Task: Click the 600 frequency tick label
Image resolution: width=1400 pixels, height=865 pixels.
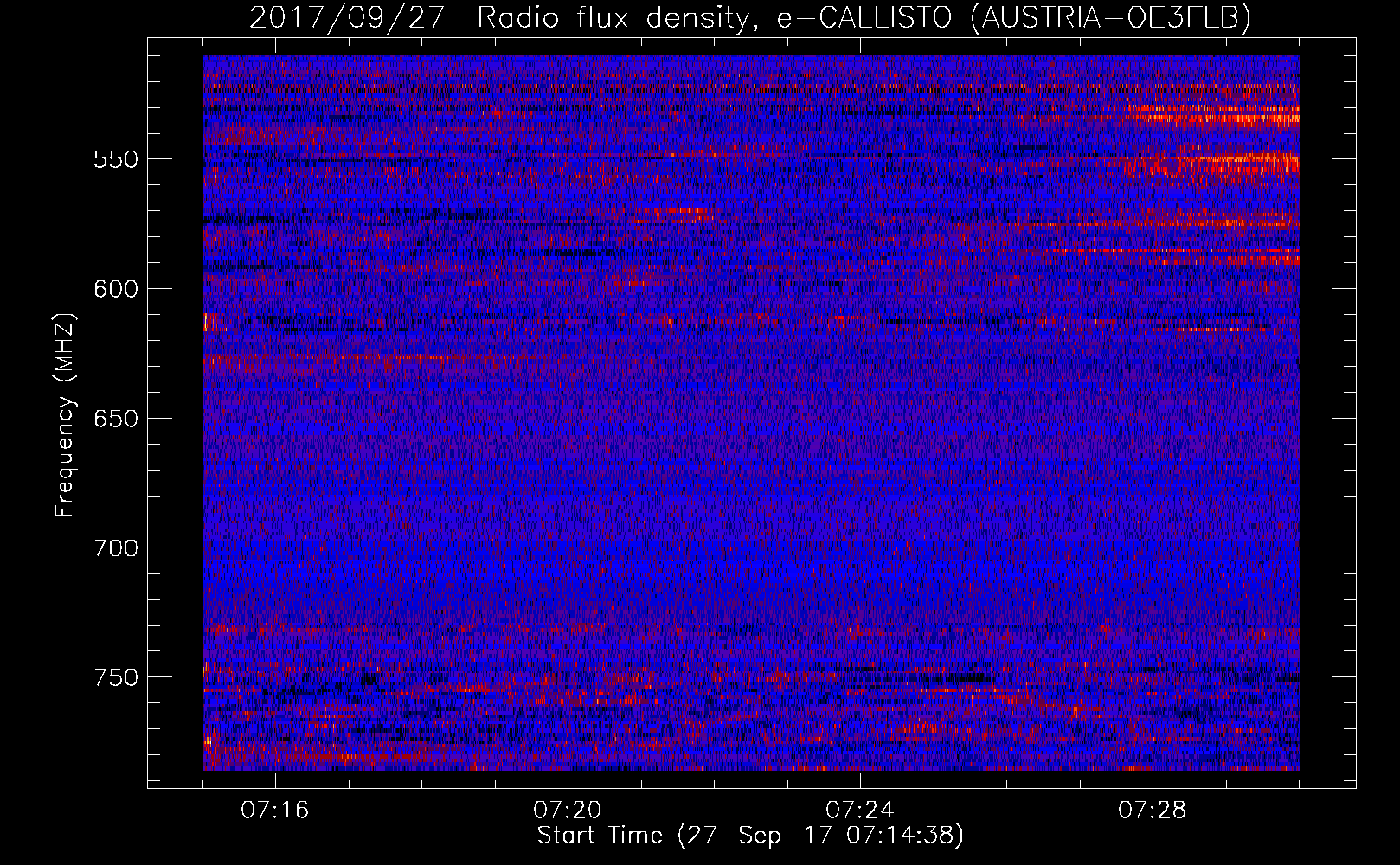Action: (x=116, y=289)
